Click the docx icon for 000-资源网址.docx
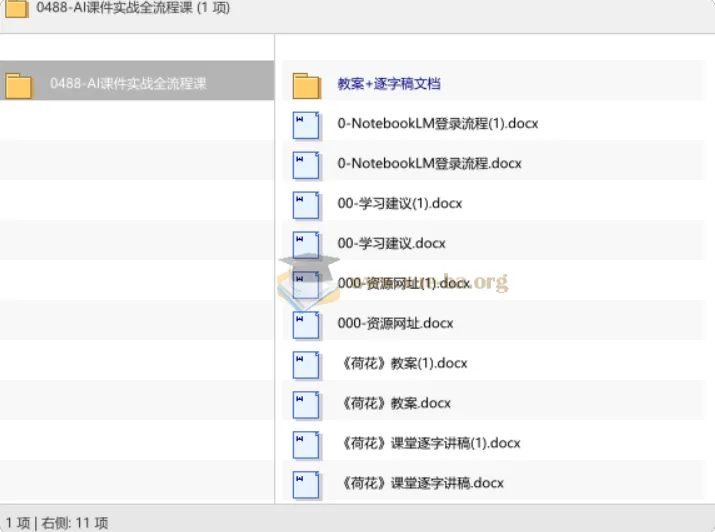Viewport: 715px width, 532px height. click(306, 325)
